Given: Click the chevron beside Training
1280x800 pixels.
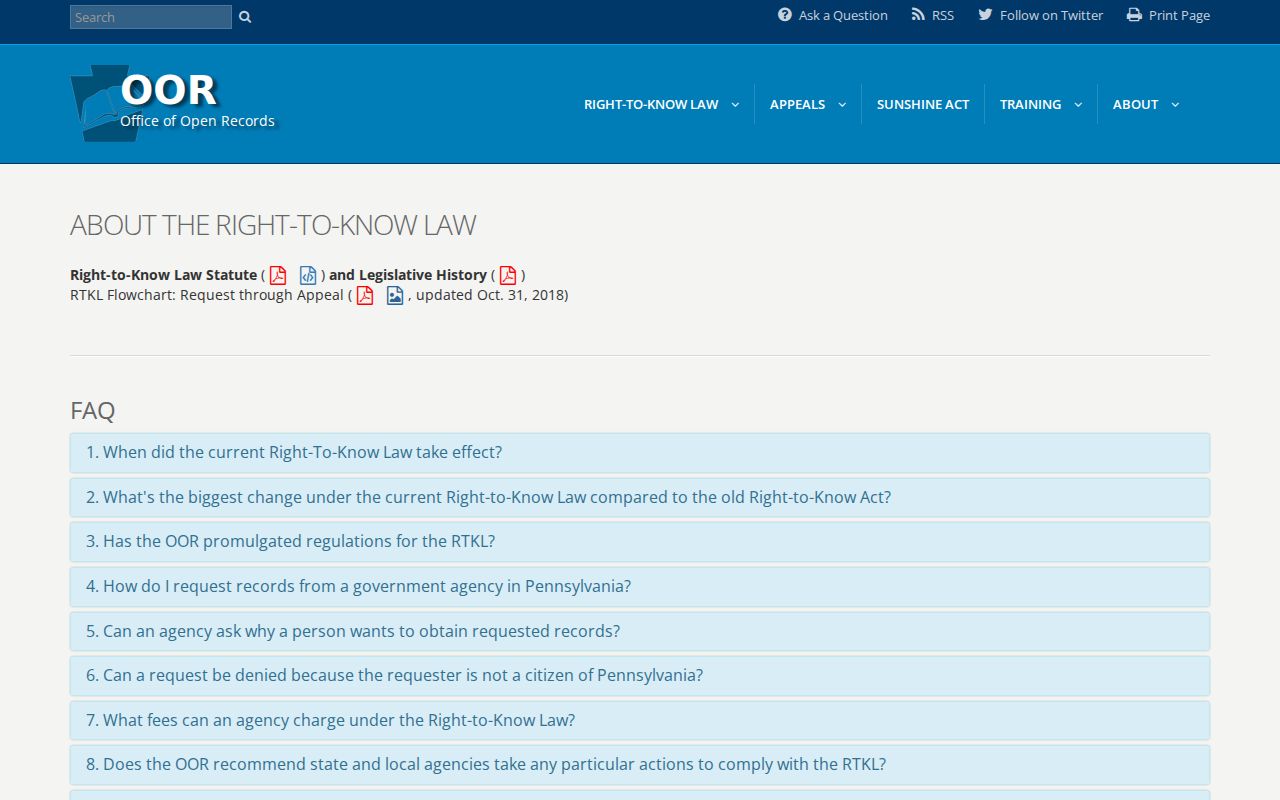Looking at the screenshot, I should pos(1078,105).
